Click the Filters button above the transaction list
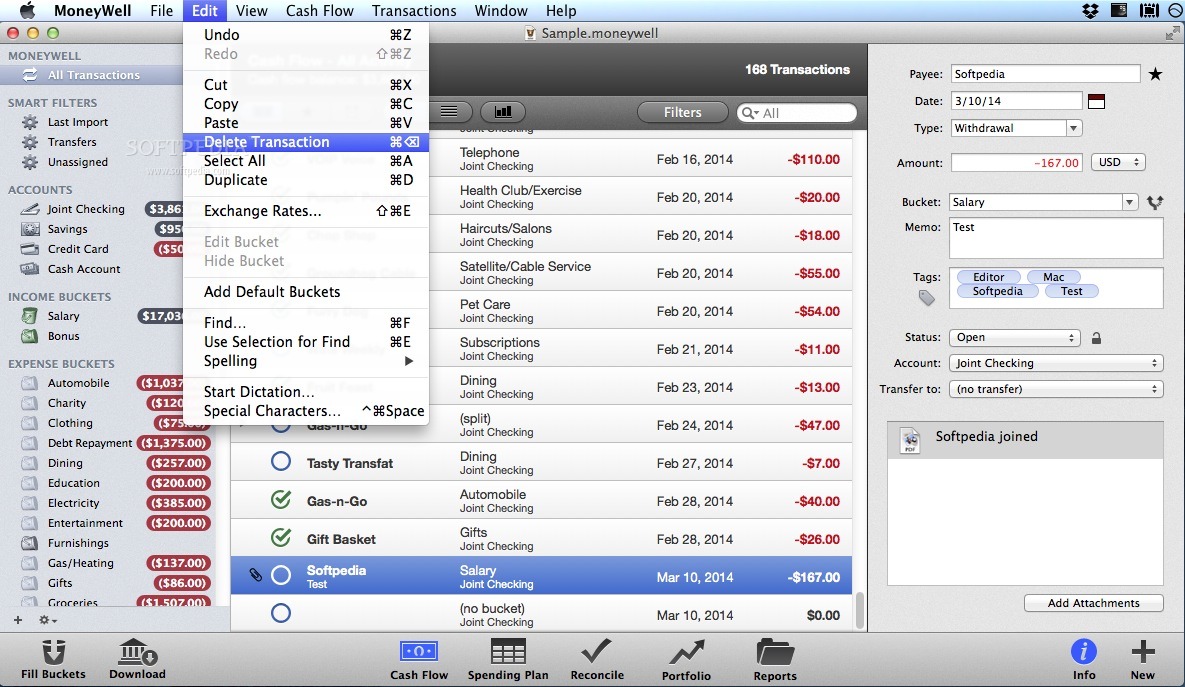Image resolution: width=1185 pixels, height=687 pixels. point(682,112)
